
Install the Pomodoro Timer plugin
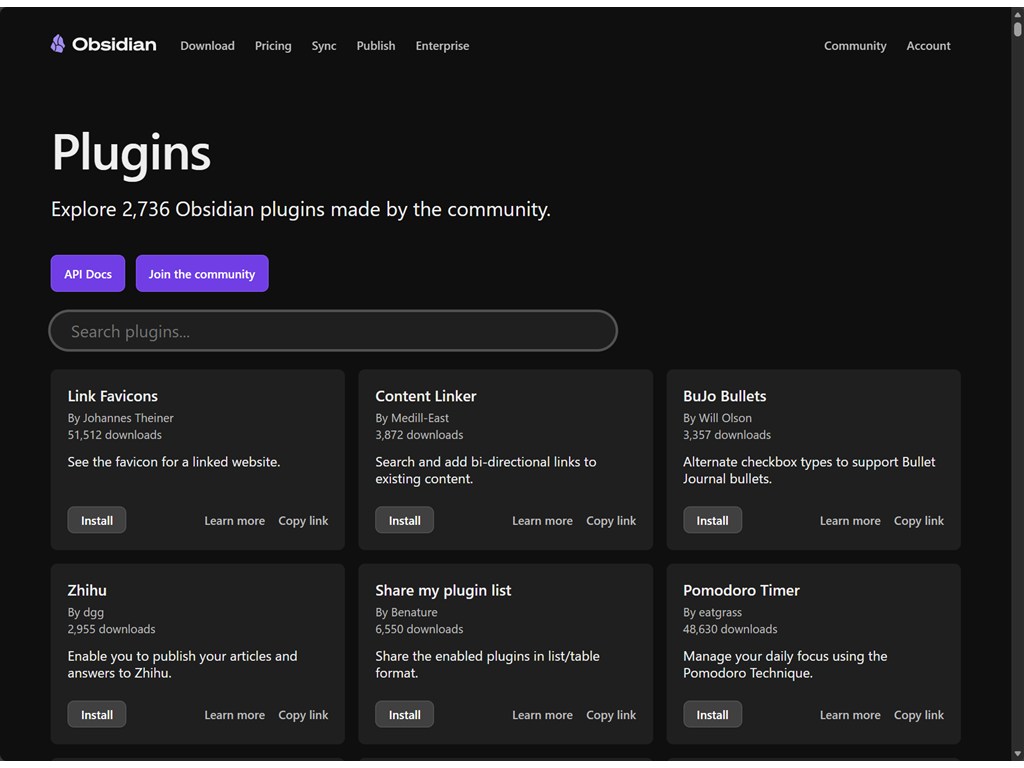pos(712,715)
